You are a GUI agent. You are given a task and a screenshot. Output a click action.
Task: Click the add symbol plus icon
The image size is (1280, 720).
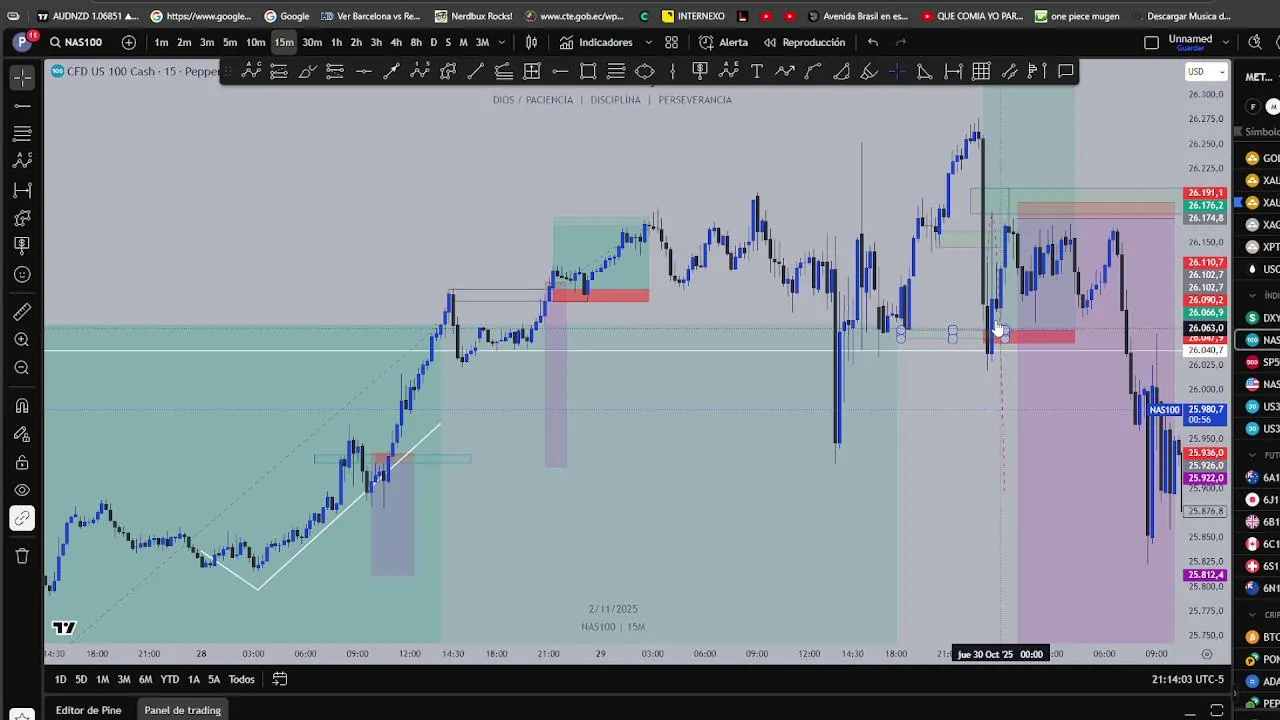point(129,42)
